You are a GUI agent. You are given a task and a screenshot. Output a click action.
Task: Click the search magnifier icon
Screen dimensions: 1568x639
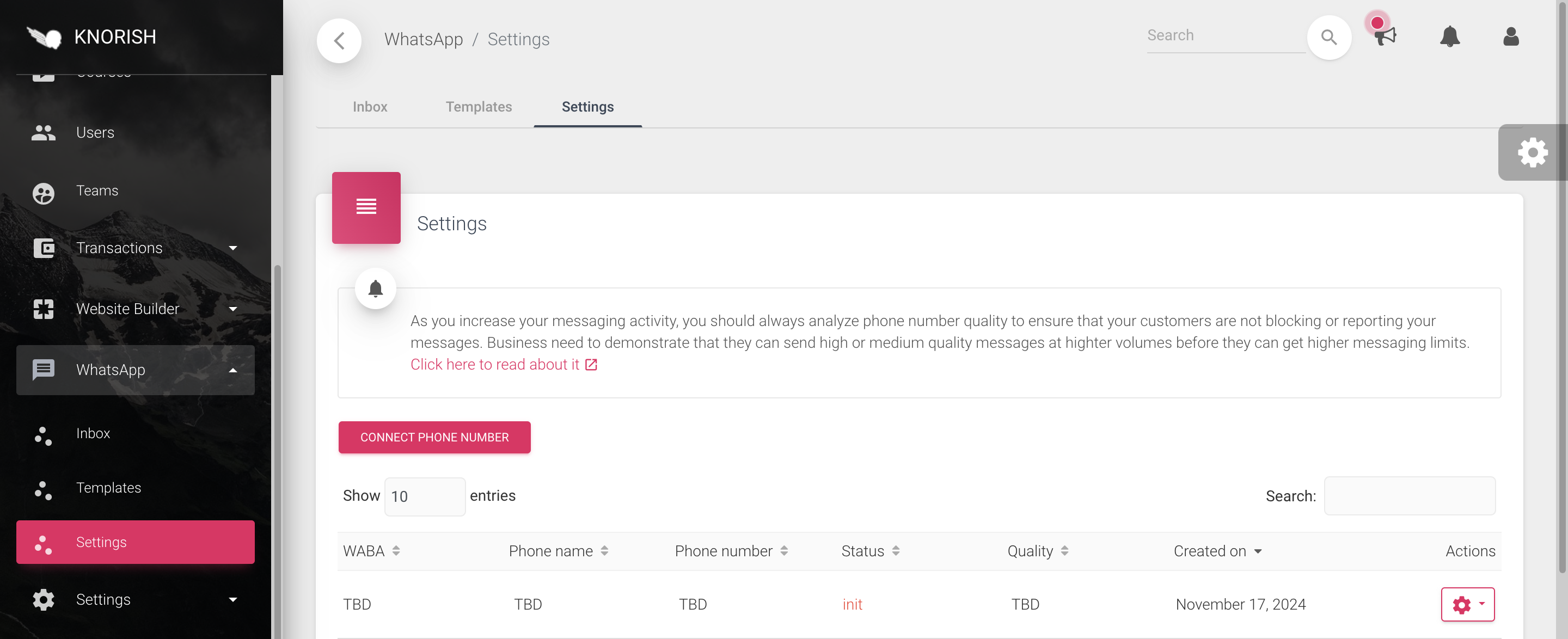(1328, 38)
